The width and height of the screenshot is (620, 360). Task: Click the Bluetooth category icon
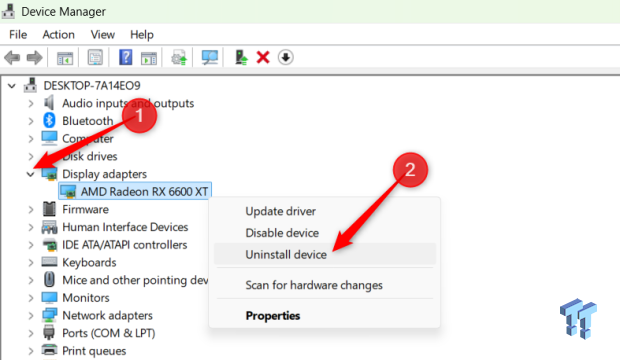click(49, 121)
